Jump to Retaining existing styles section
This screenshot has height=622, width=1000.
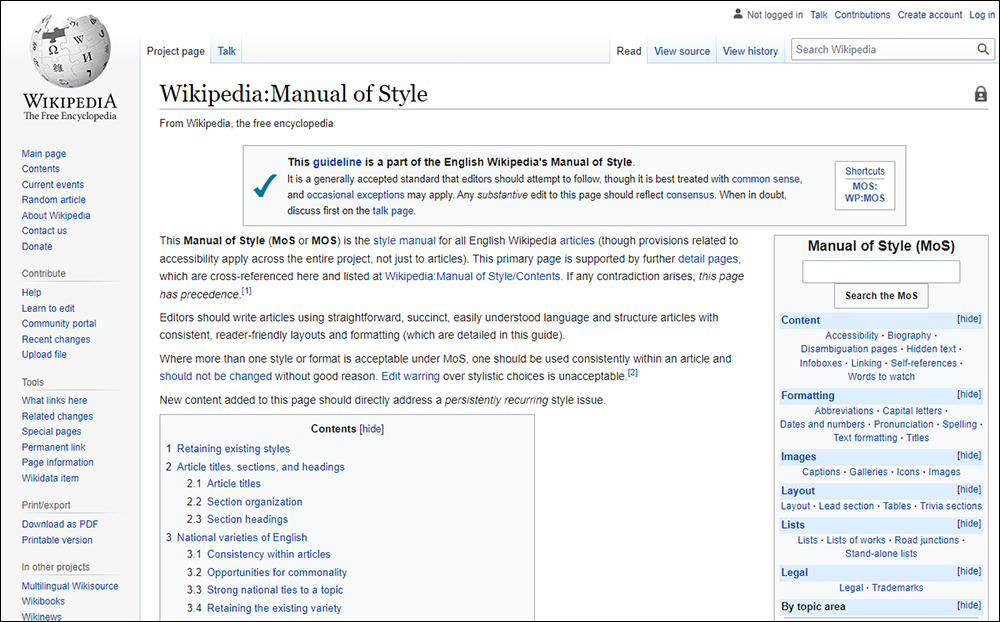click(x=233, y=449)
